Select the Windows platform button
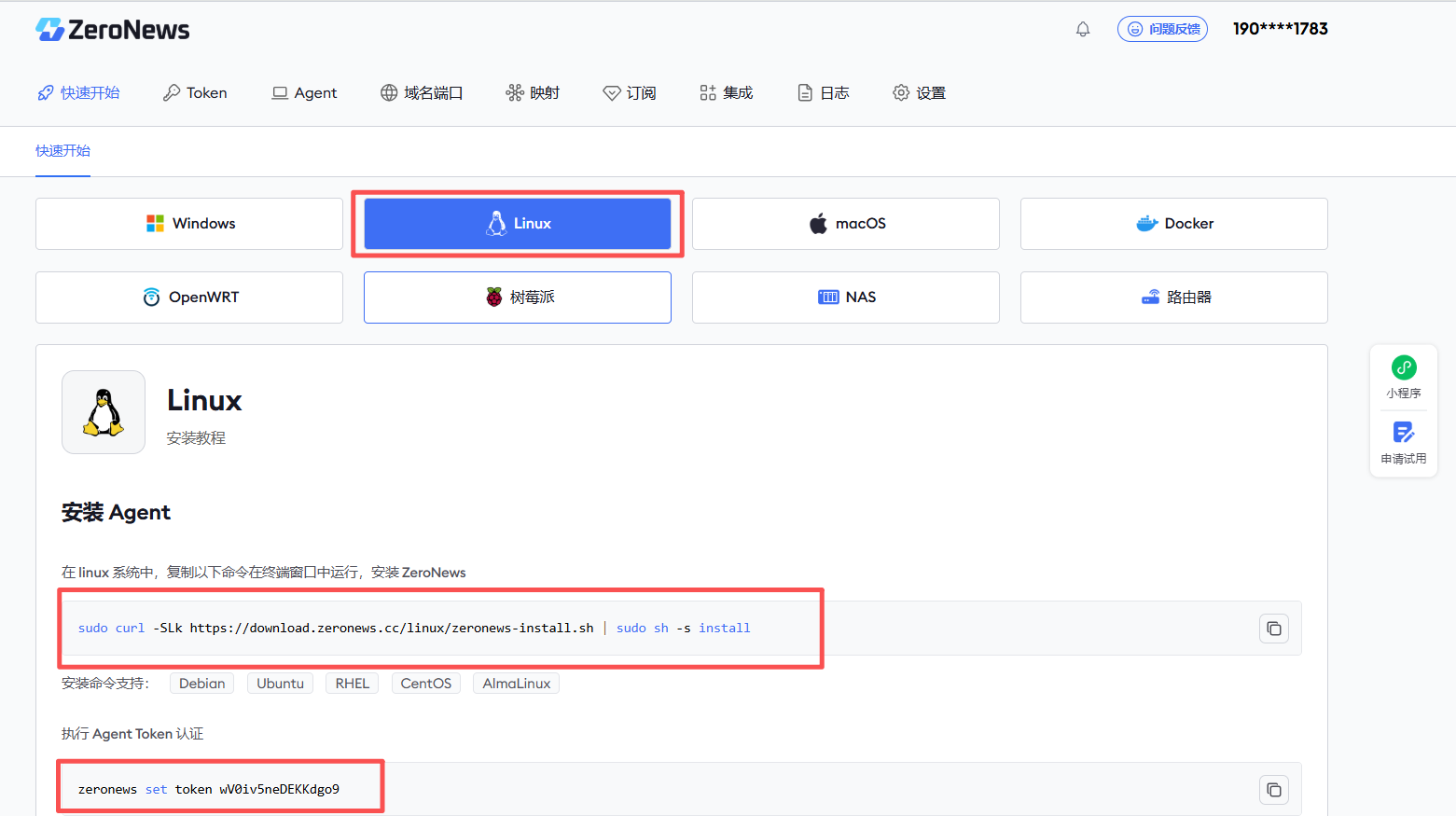The height and width of the screenshot is (816, 1456). (189, 224)
